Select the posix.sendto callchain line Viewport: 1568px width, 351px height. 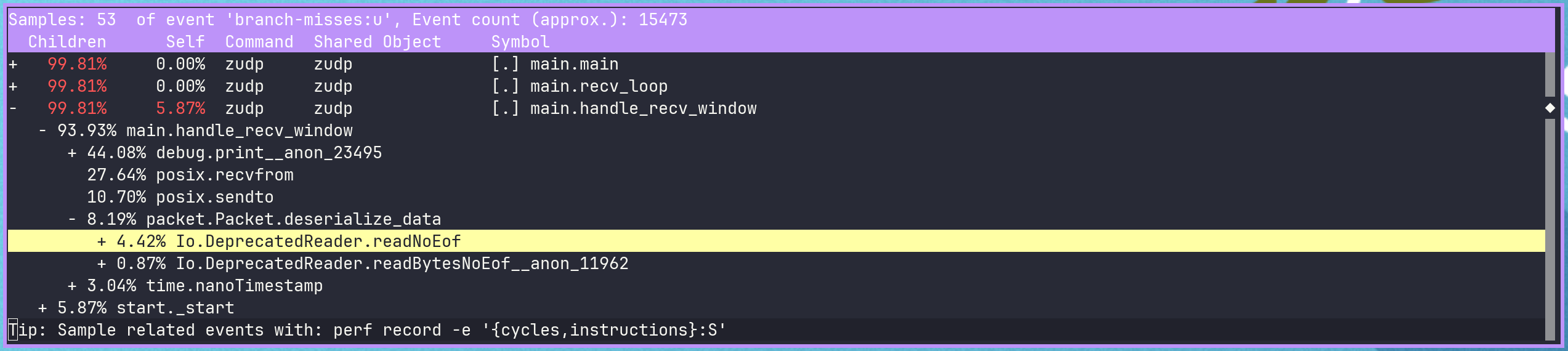(x=214, y=197)
